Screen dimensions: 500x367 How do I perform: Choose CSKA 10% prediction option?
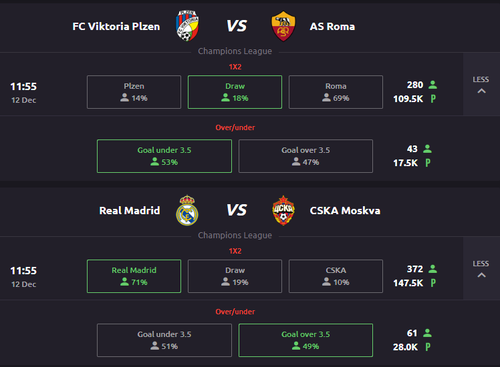[336, 276]
